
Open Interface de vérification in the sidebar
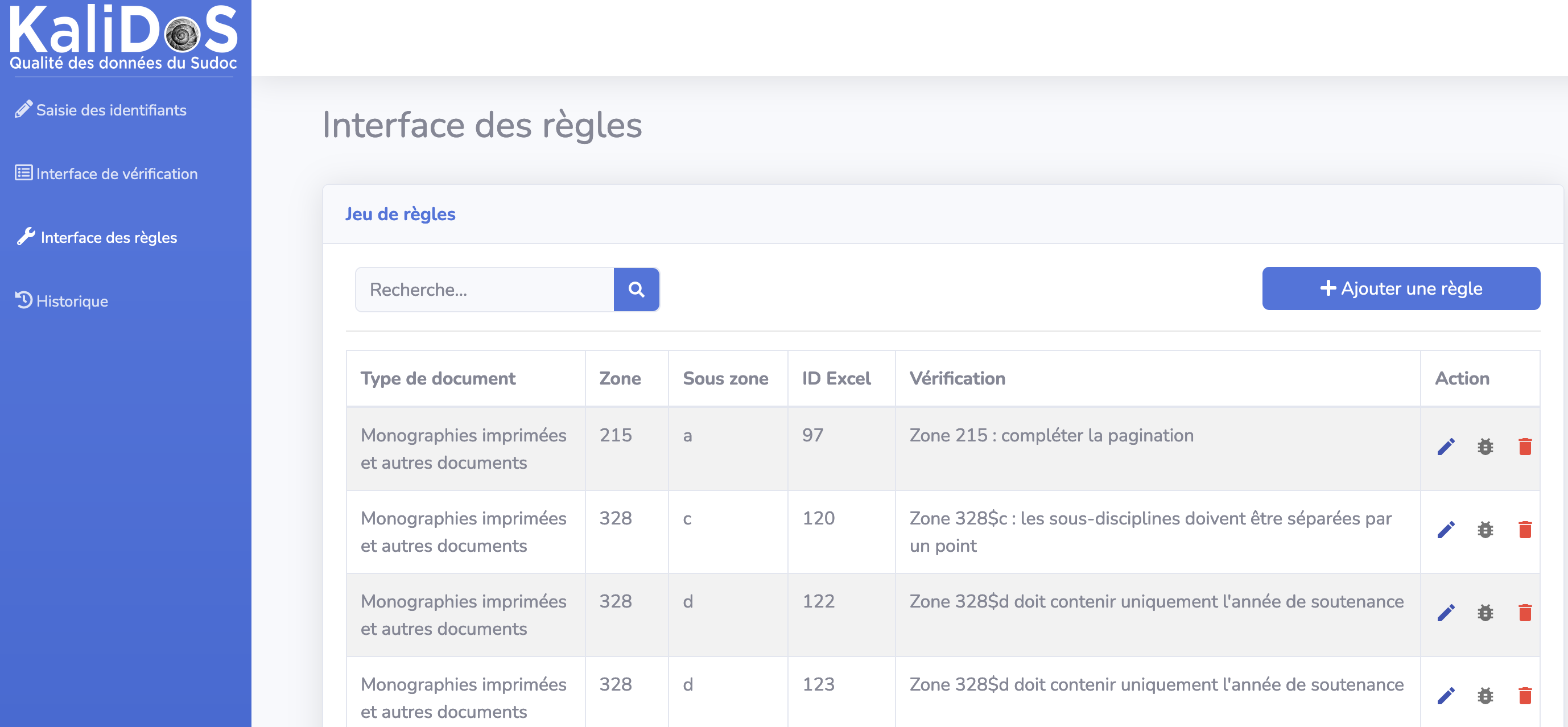(x=116, y=174)
